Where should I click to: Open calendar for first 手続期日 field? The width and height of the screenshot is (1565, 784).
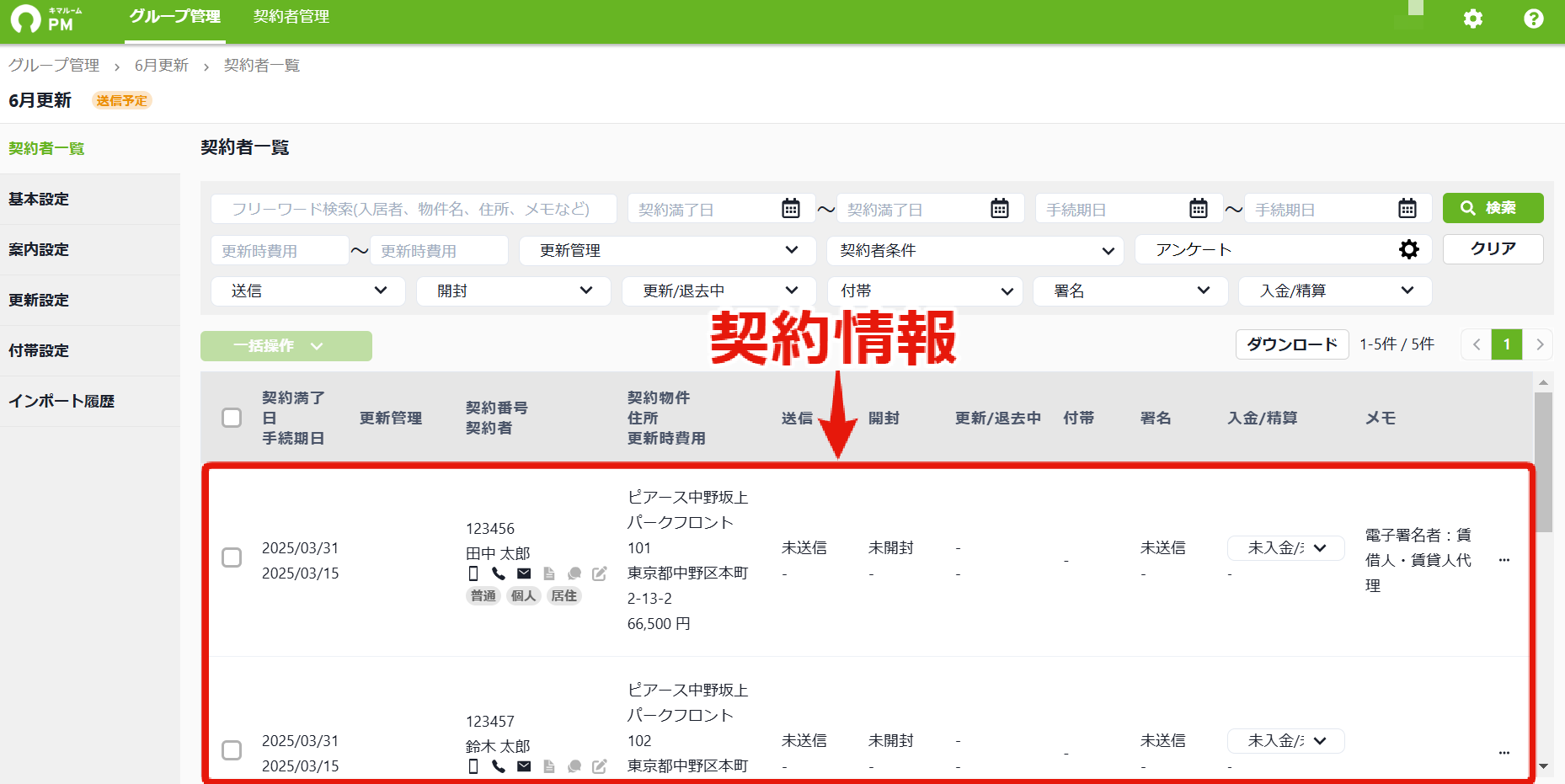[x=1199, y=209]
